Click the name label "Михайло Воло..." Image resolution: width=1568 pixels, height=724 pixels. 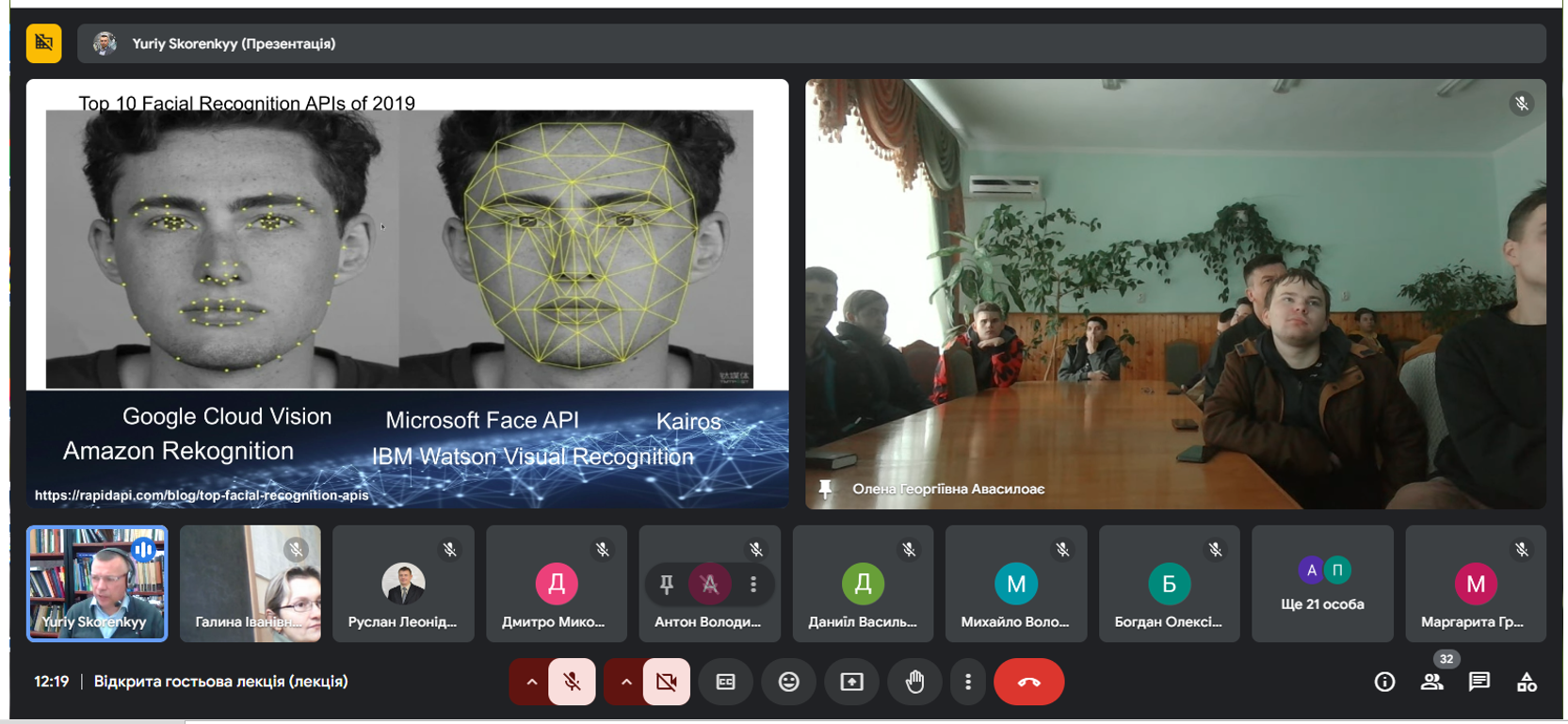[x=1015, y=622]
